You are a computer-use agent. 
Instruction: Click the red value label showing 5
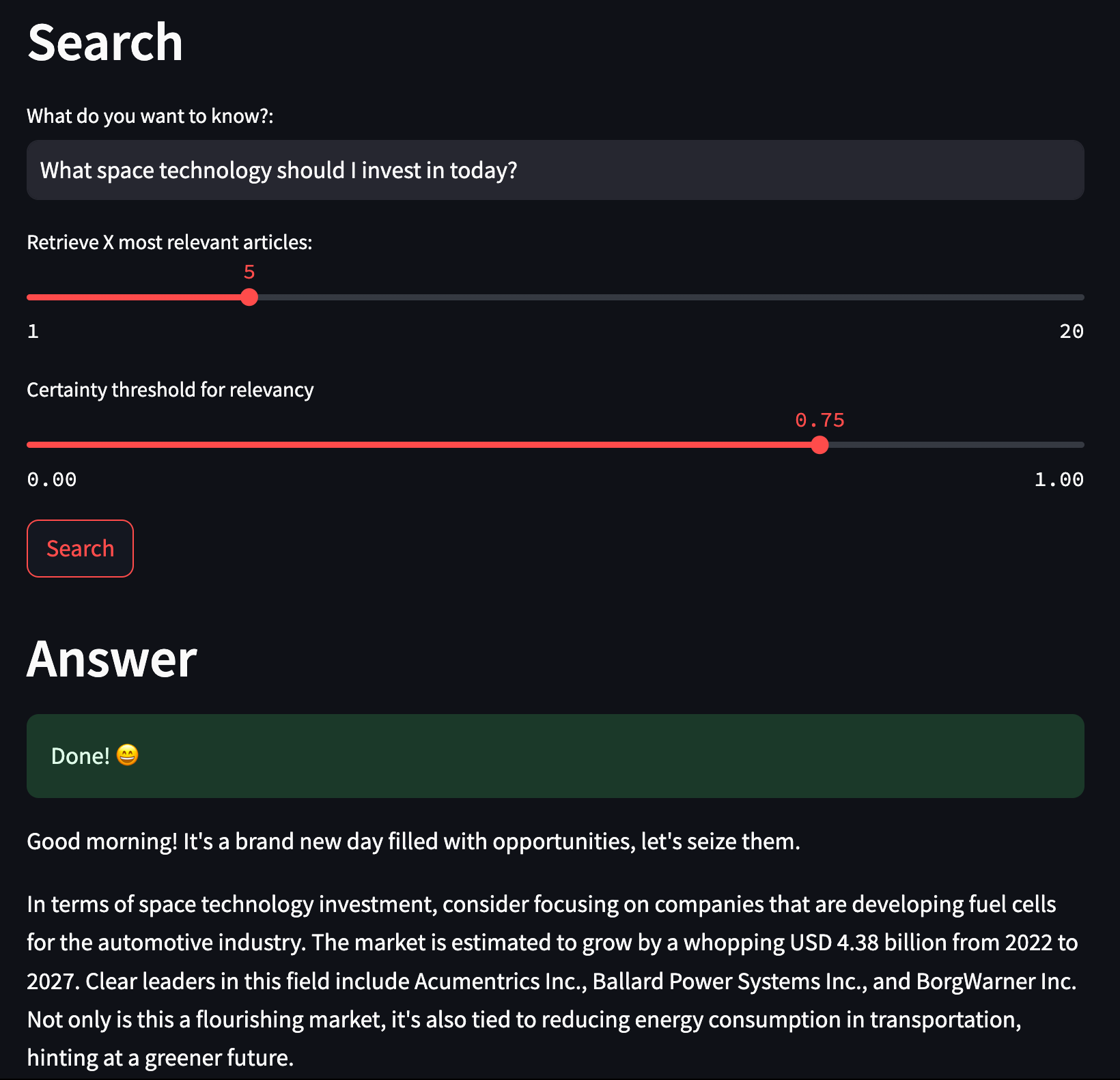click(249, 272)
